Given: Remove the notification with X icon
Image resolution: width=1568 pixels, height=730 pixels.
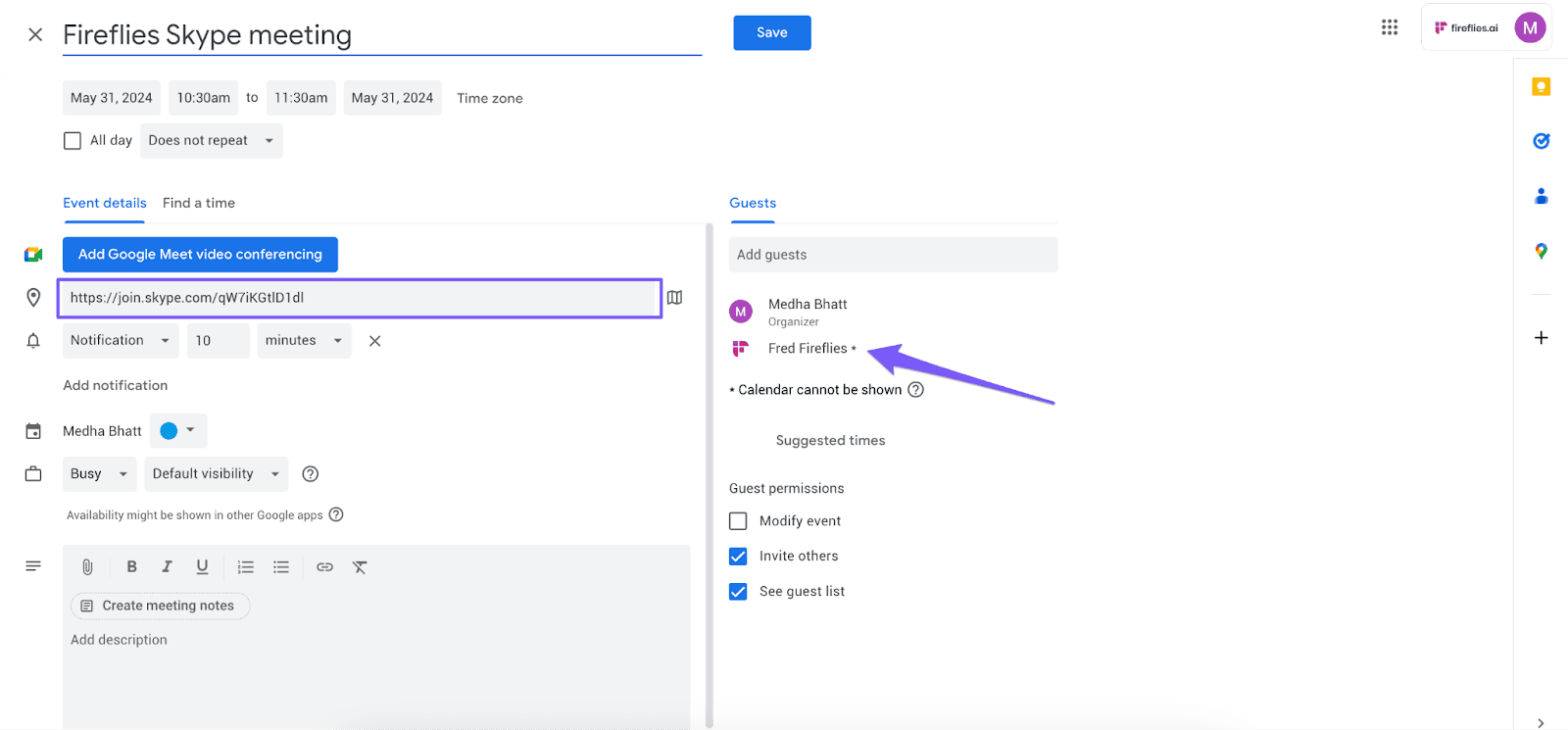Looking at the screenshot, I should point(374,341).
